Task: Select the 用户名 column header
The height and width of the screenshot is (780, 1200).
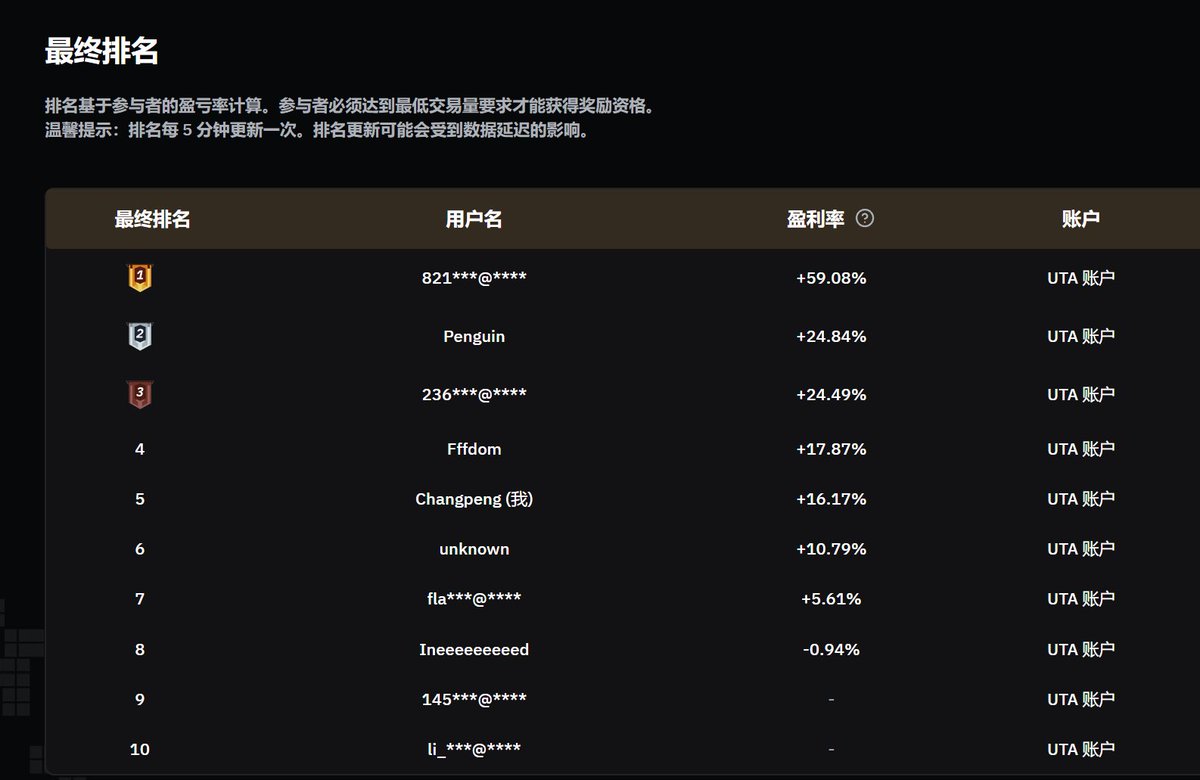Action: (474, 219)
